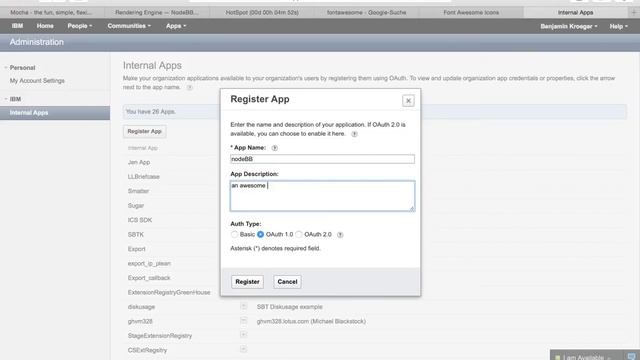Click the Cancel button in dialog

click(x=287, y=282)
